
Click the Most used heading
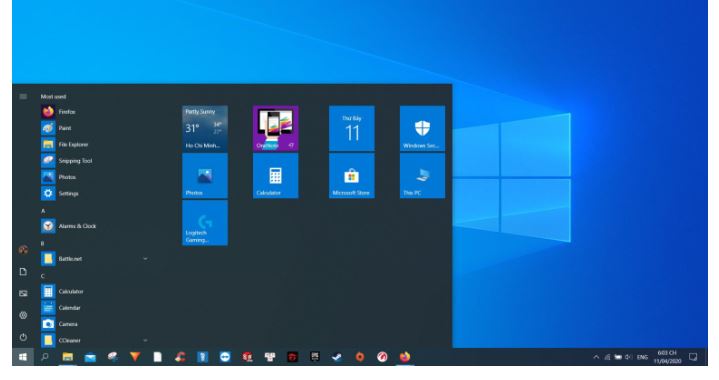point(53,97)
